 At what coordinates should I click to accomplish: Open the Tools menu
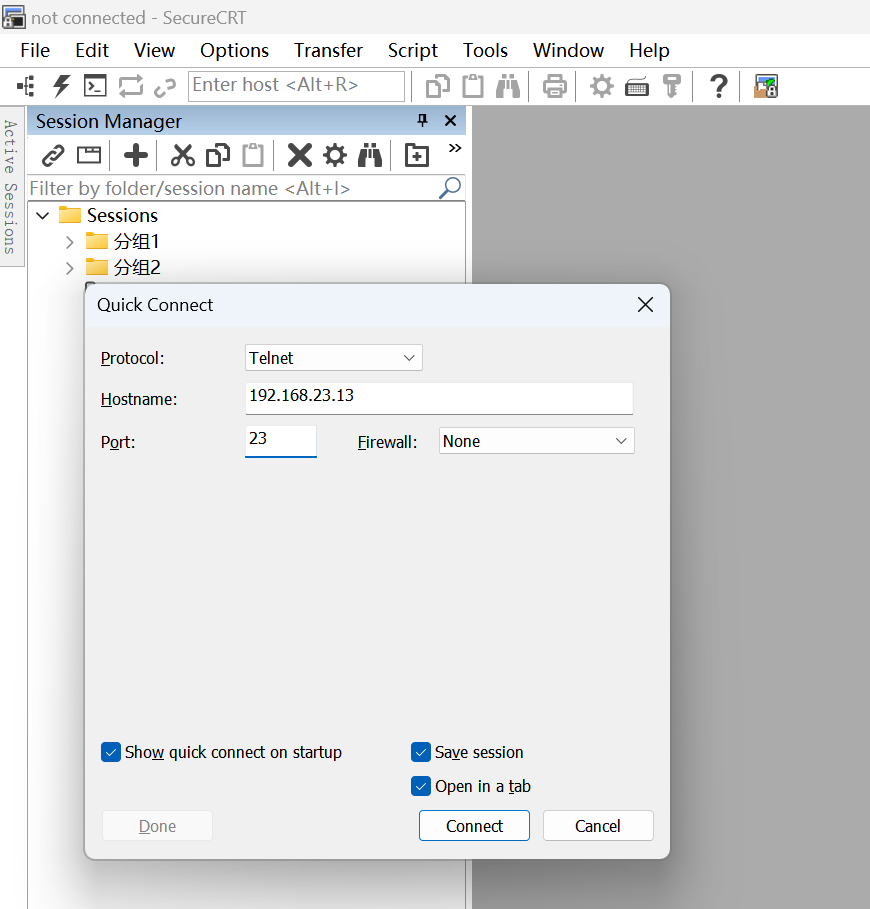(x=485, y=50)
